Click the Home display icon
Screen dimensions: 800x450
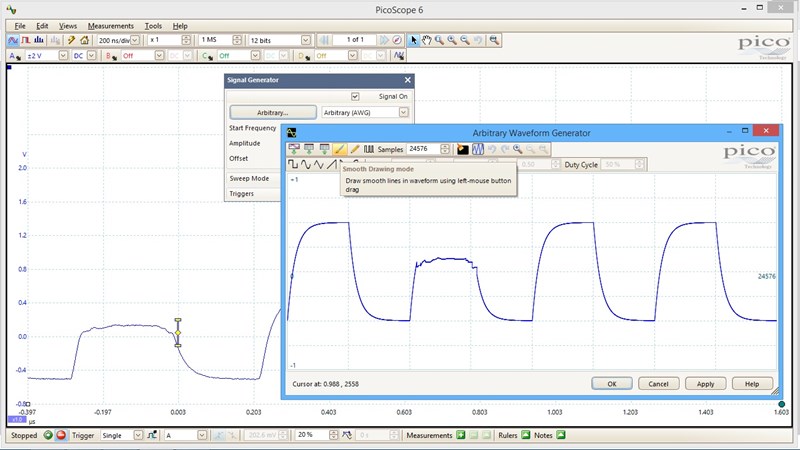[85, 40]
